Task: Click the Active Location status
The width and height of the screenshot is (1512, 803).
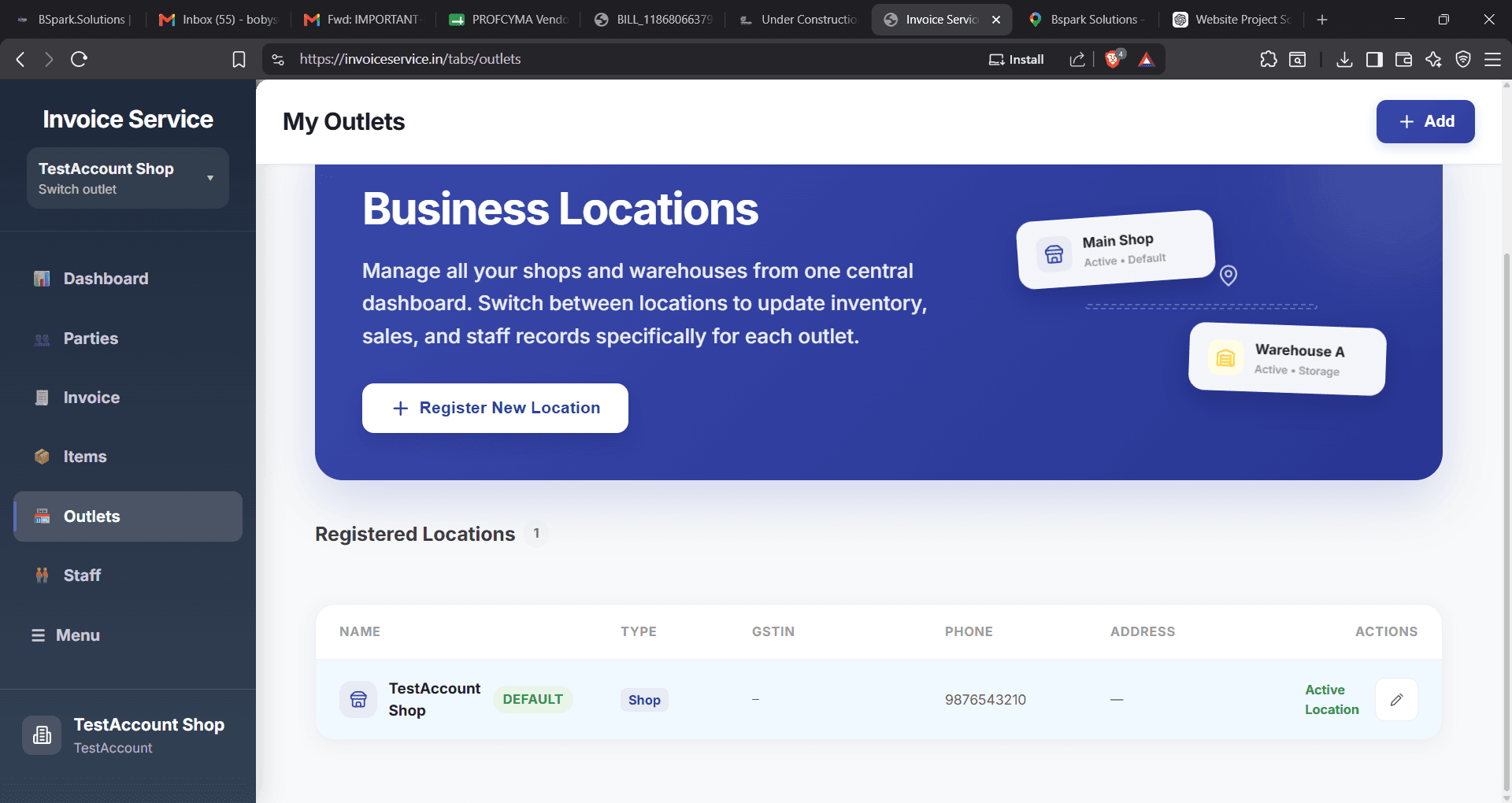Action: [1332, 699]
